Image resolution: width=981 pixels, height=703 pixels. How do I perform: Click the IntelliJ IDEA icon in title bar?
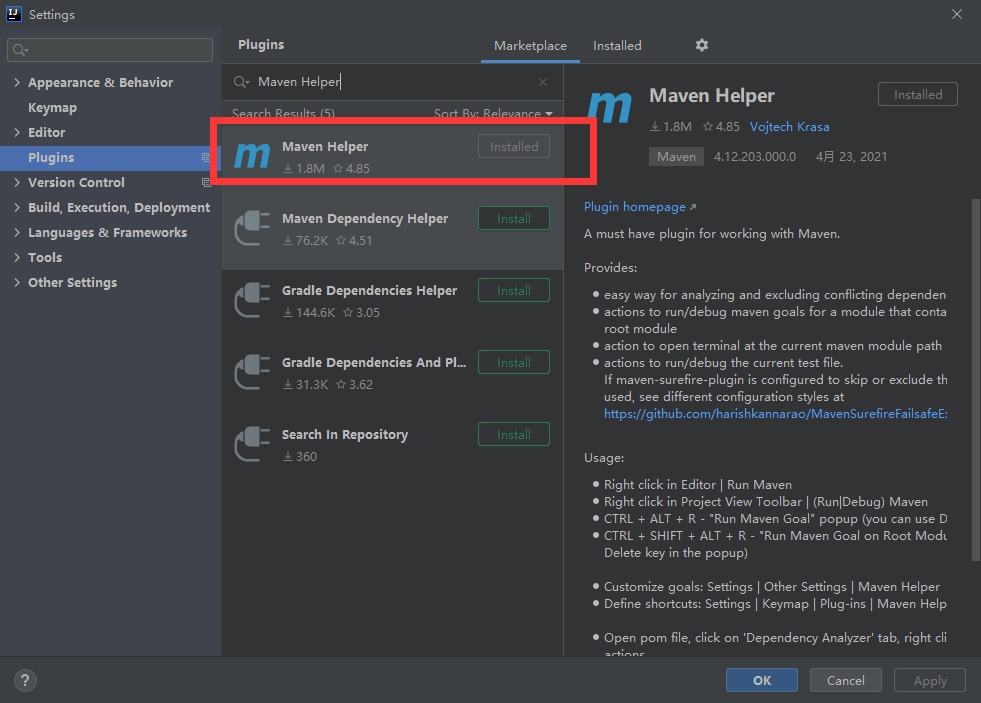[x=14, y=14]
